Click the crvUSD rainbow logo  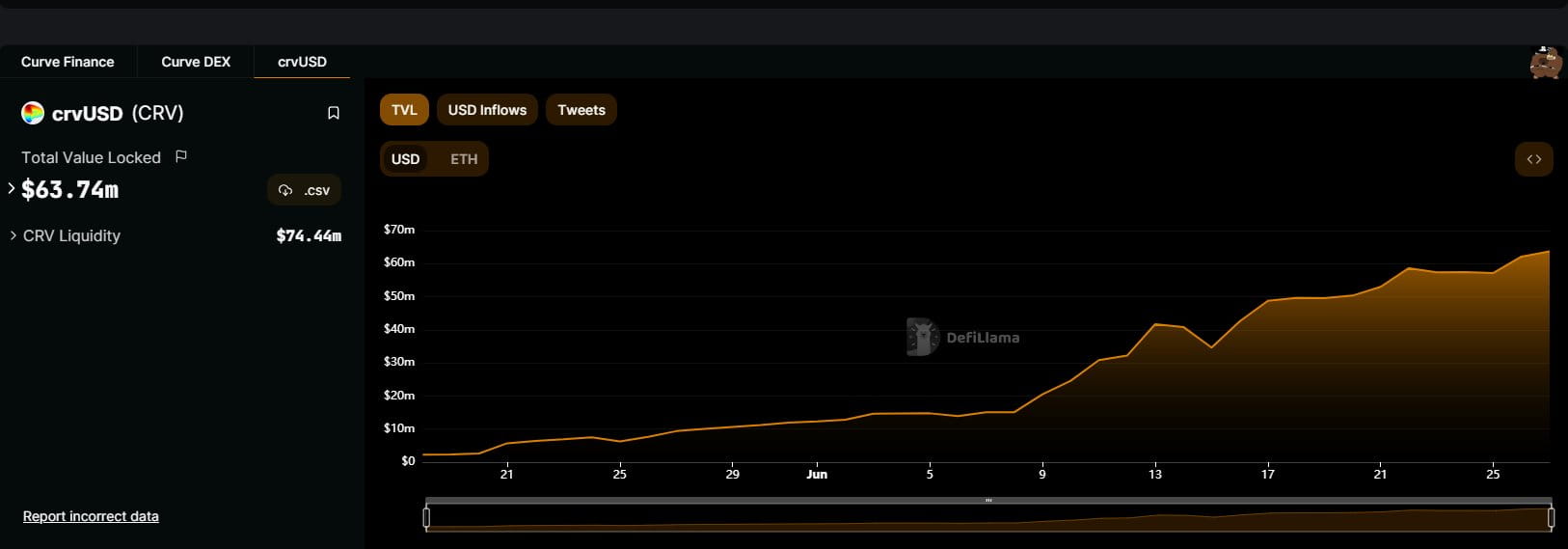tap(33, 114)
